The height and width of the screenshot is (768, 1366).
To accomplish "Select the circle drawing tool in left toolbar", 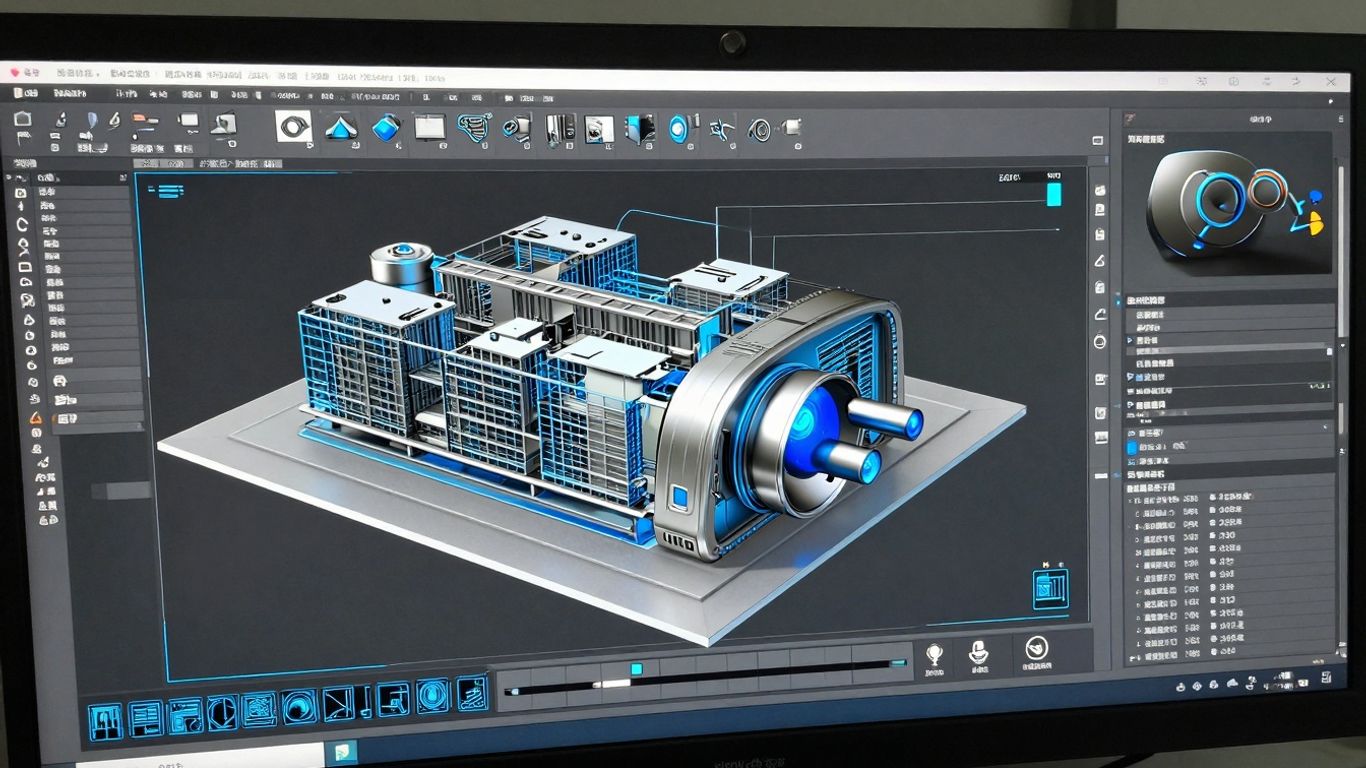I will (22, 224).
